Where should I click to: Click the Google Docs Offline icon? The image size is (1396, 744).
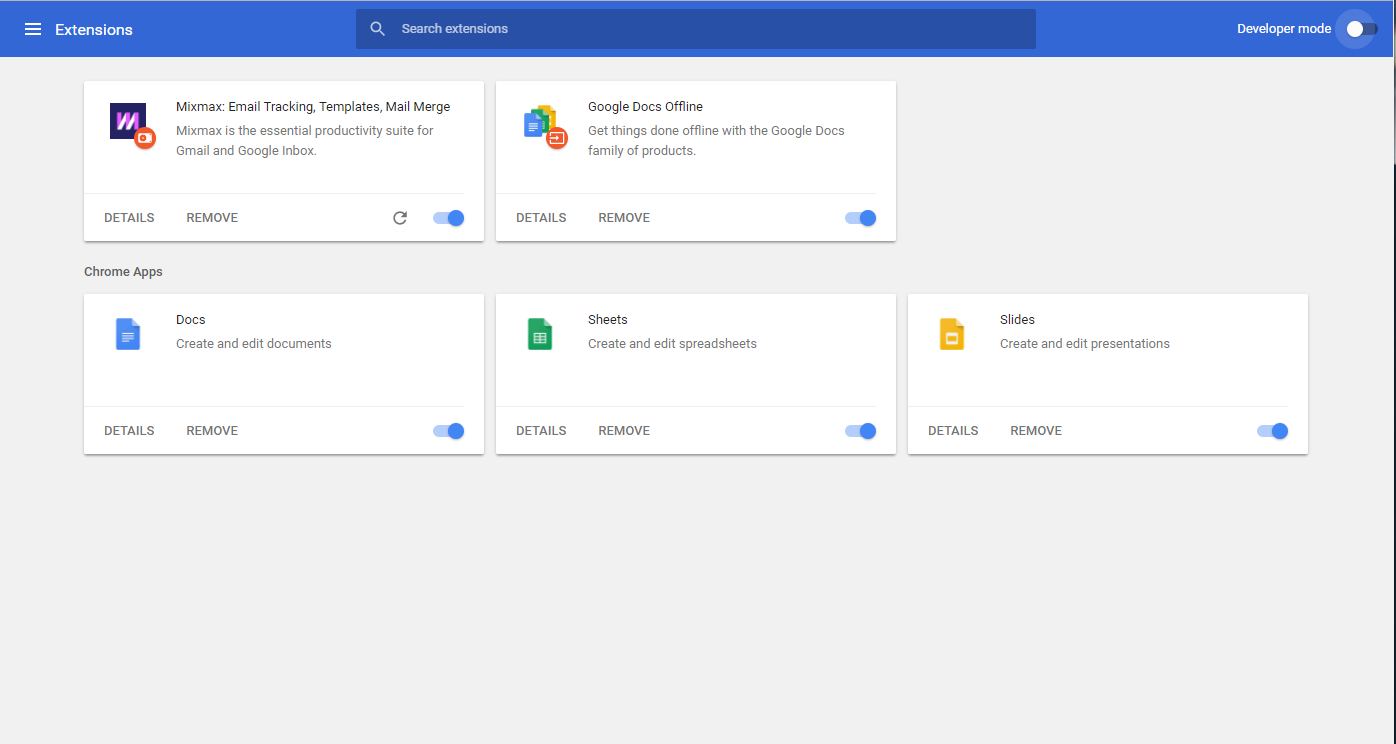[544, 126]
